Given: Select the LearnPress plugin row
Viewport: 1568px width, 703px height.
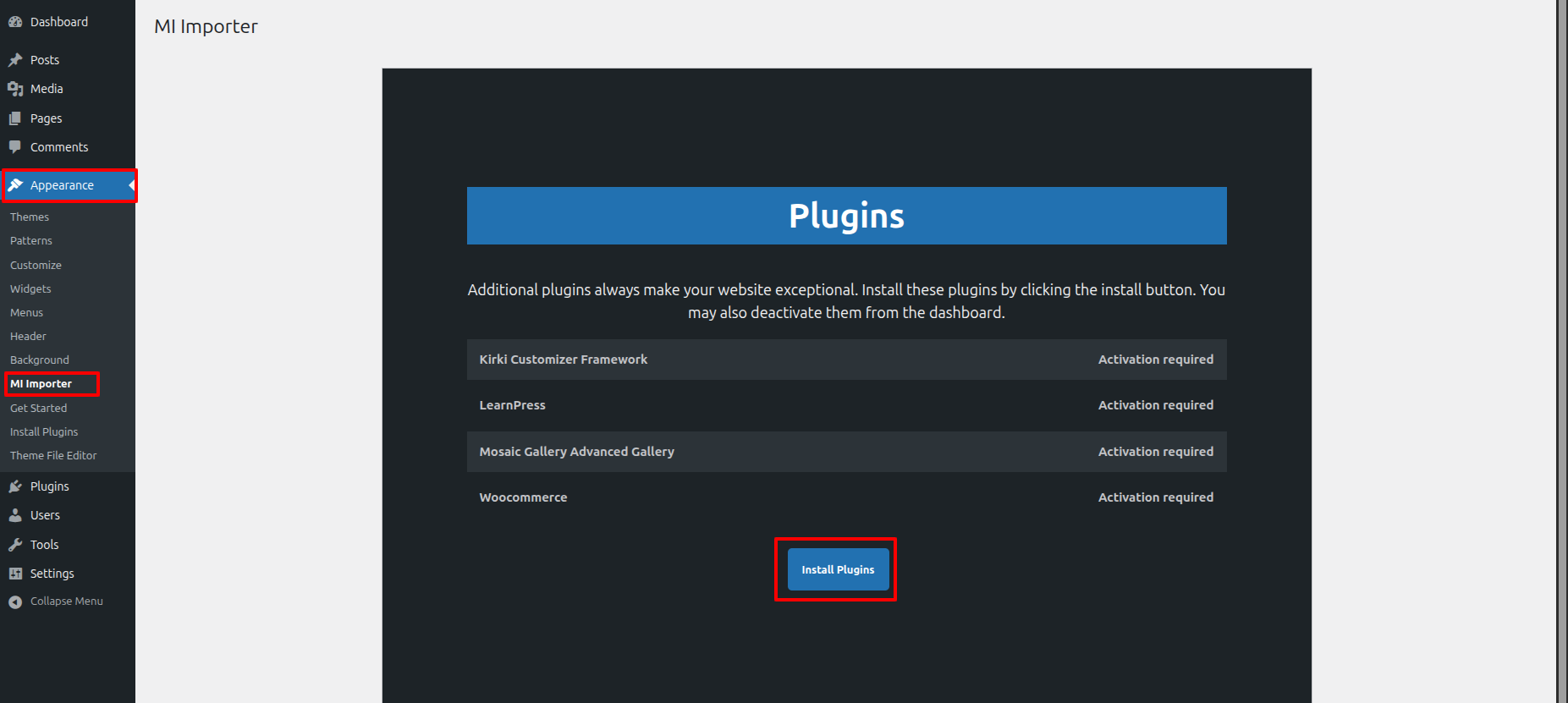Looking at the screenshot, I should [x=846, y=405].
